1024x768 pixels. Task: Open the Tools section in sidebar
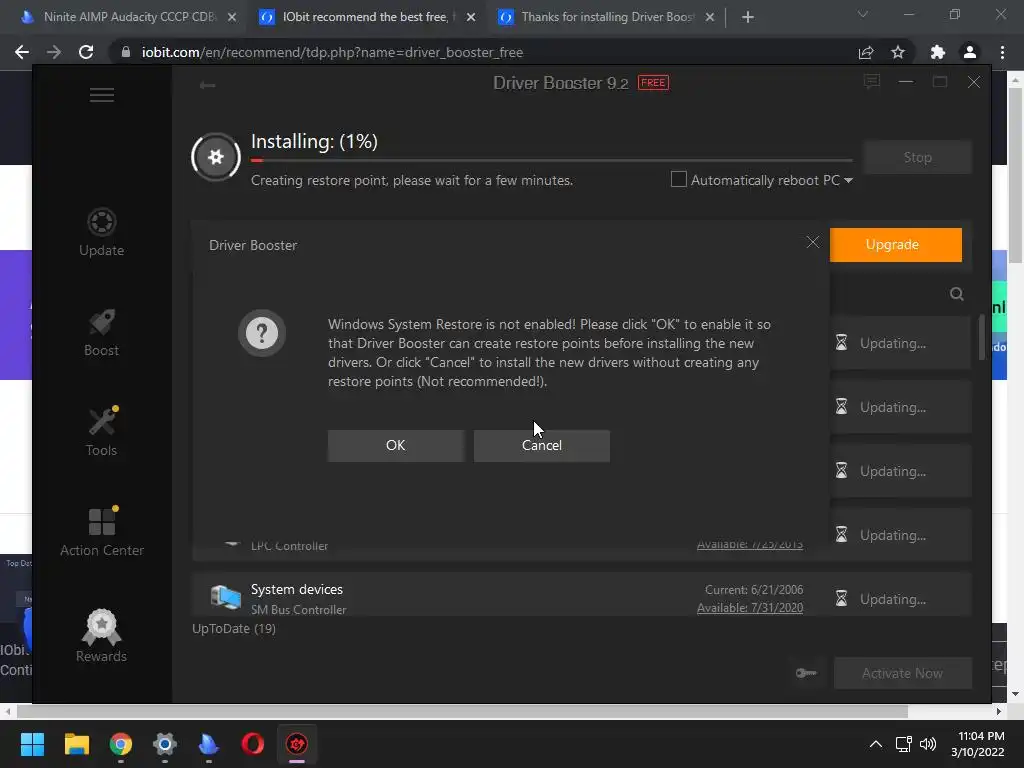pyautogui.click(x=101, y=432)
